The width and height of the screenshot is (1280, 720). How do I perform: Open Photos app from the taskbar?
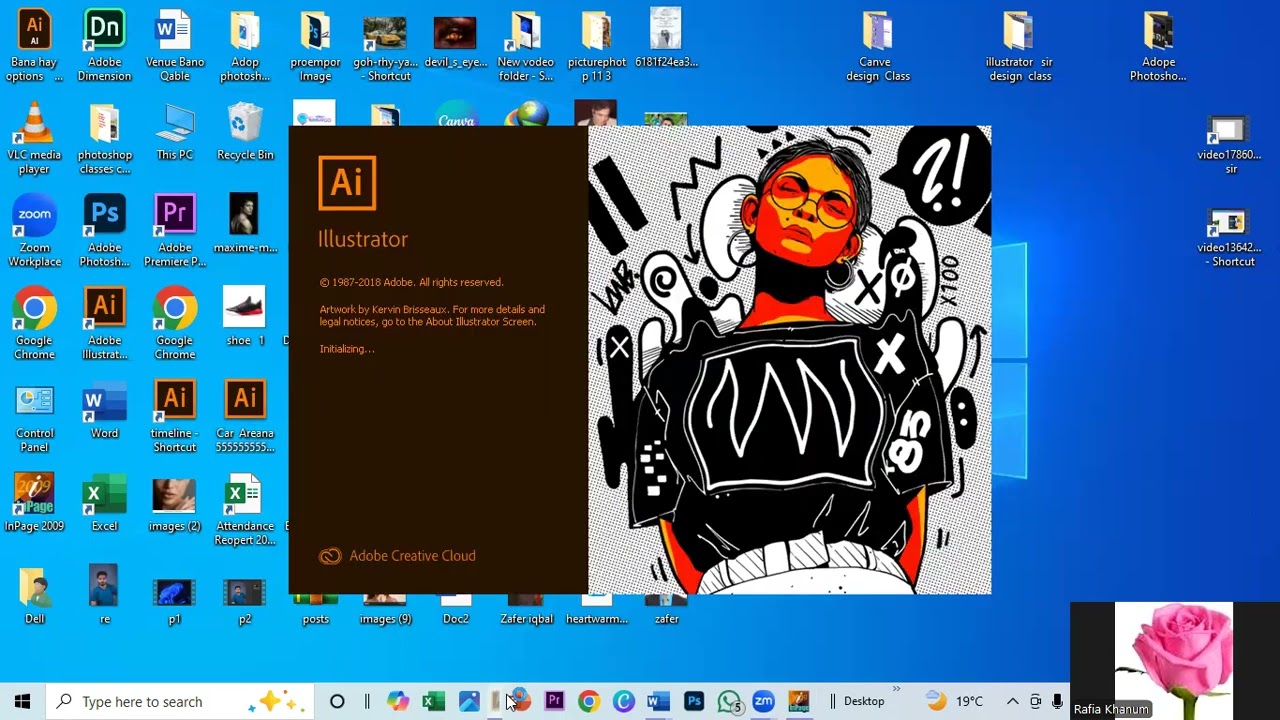point(469,701)
